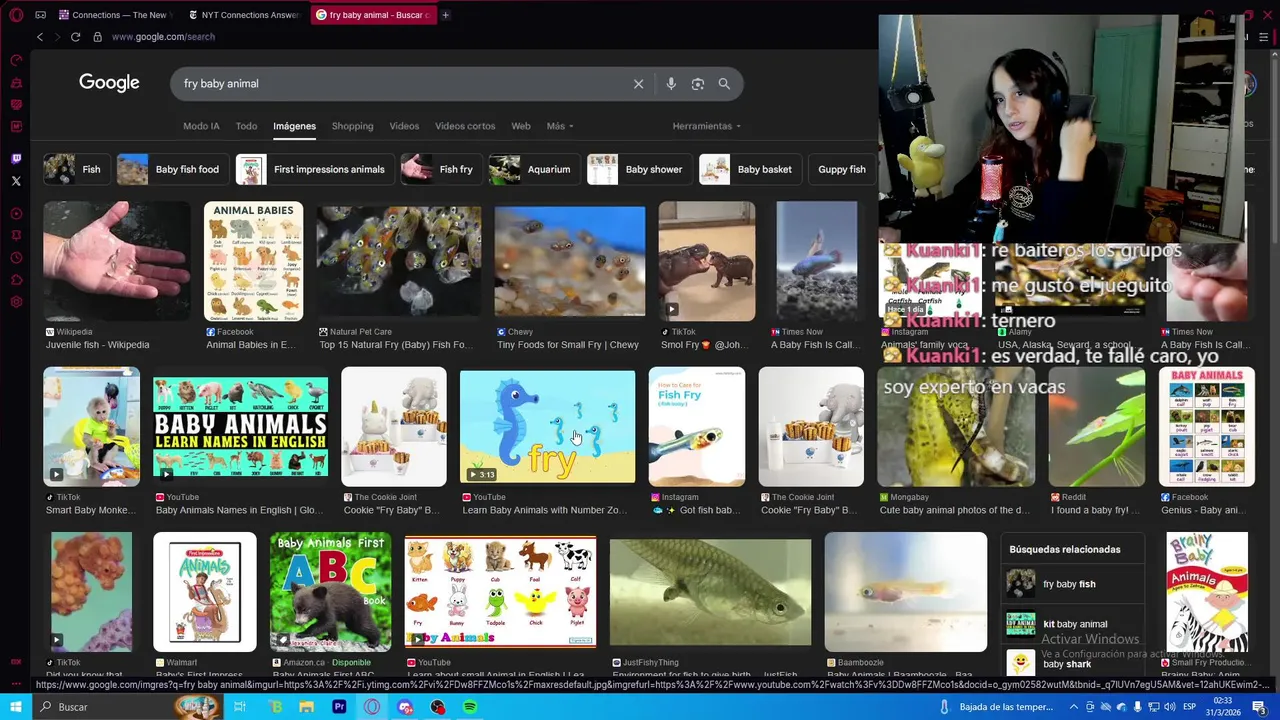Select the Imágenes results tab

click(x=295, y=126)
